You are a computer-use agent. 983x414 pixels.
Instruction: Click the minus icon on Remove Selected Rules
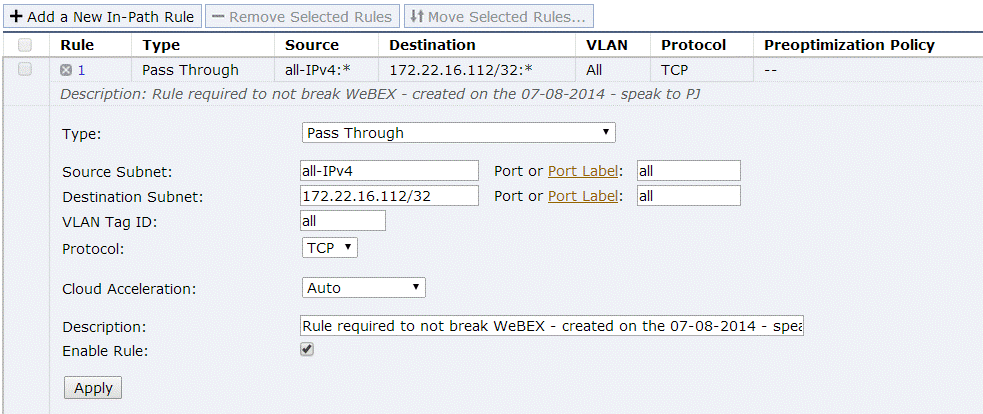217,17
